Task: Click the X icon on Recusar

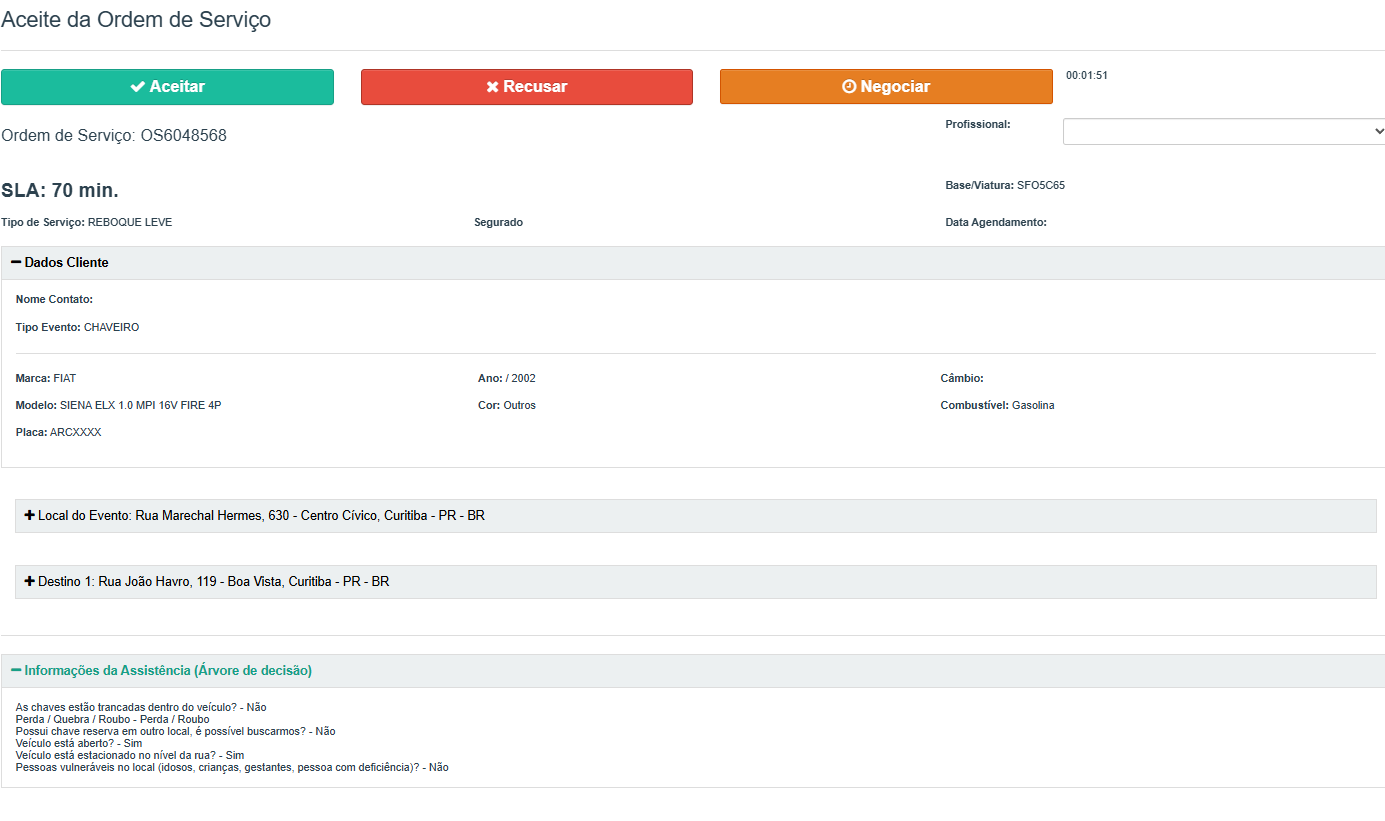Action: (x=492, y=87)
